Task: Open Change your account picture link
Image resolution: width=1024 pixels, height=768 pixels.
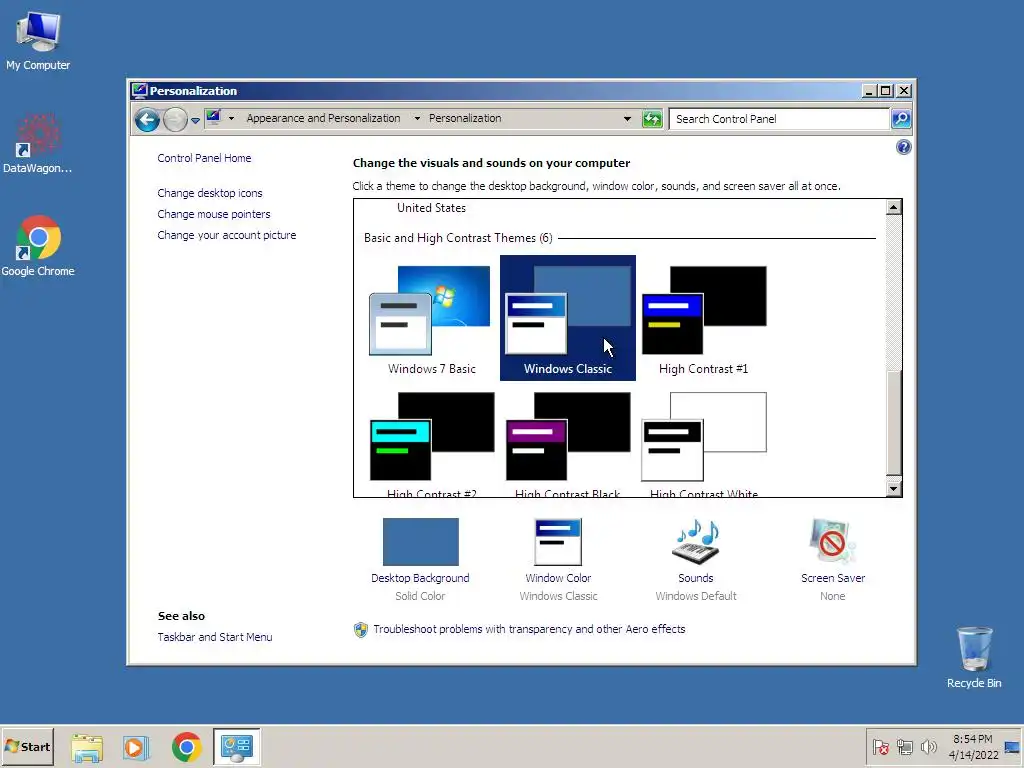Action: [227, 235]
